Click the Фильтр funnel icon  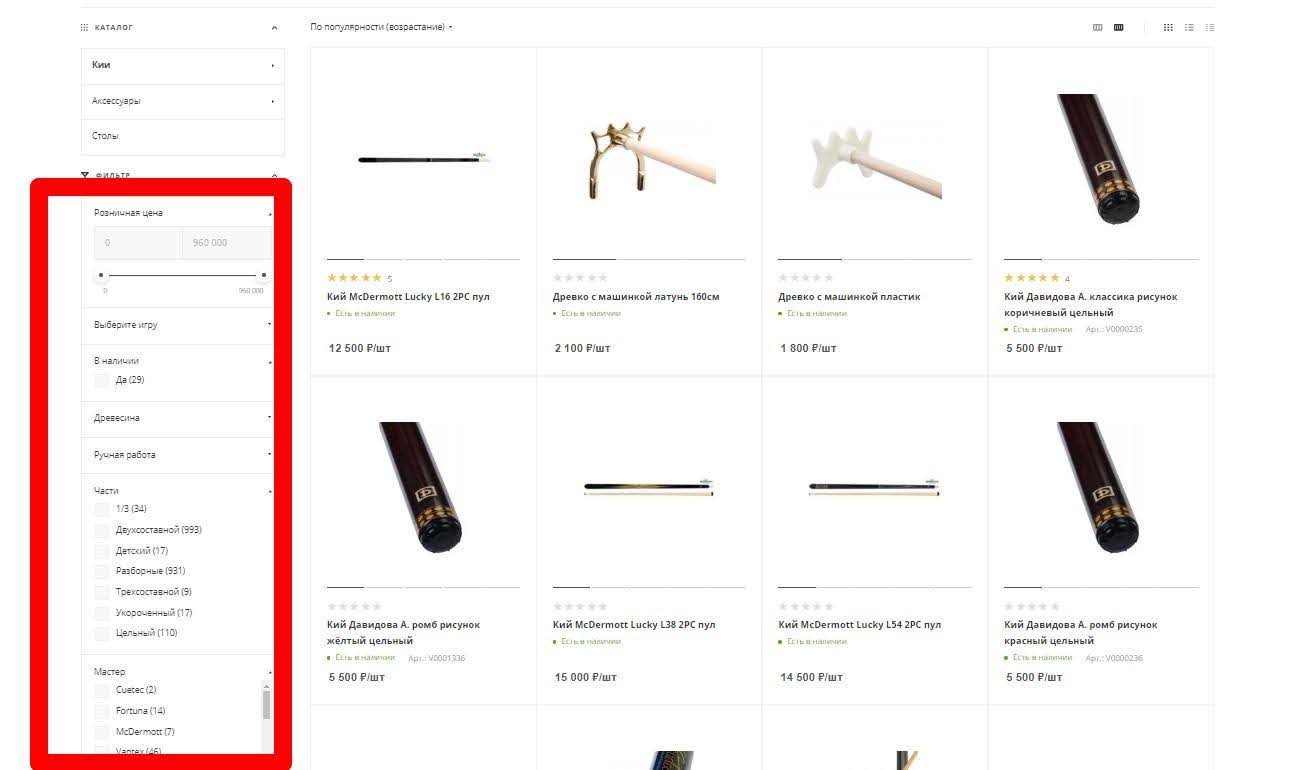pos(85,176)
